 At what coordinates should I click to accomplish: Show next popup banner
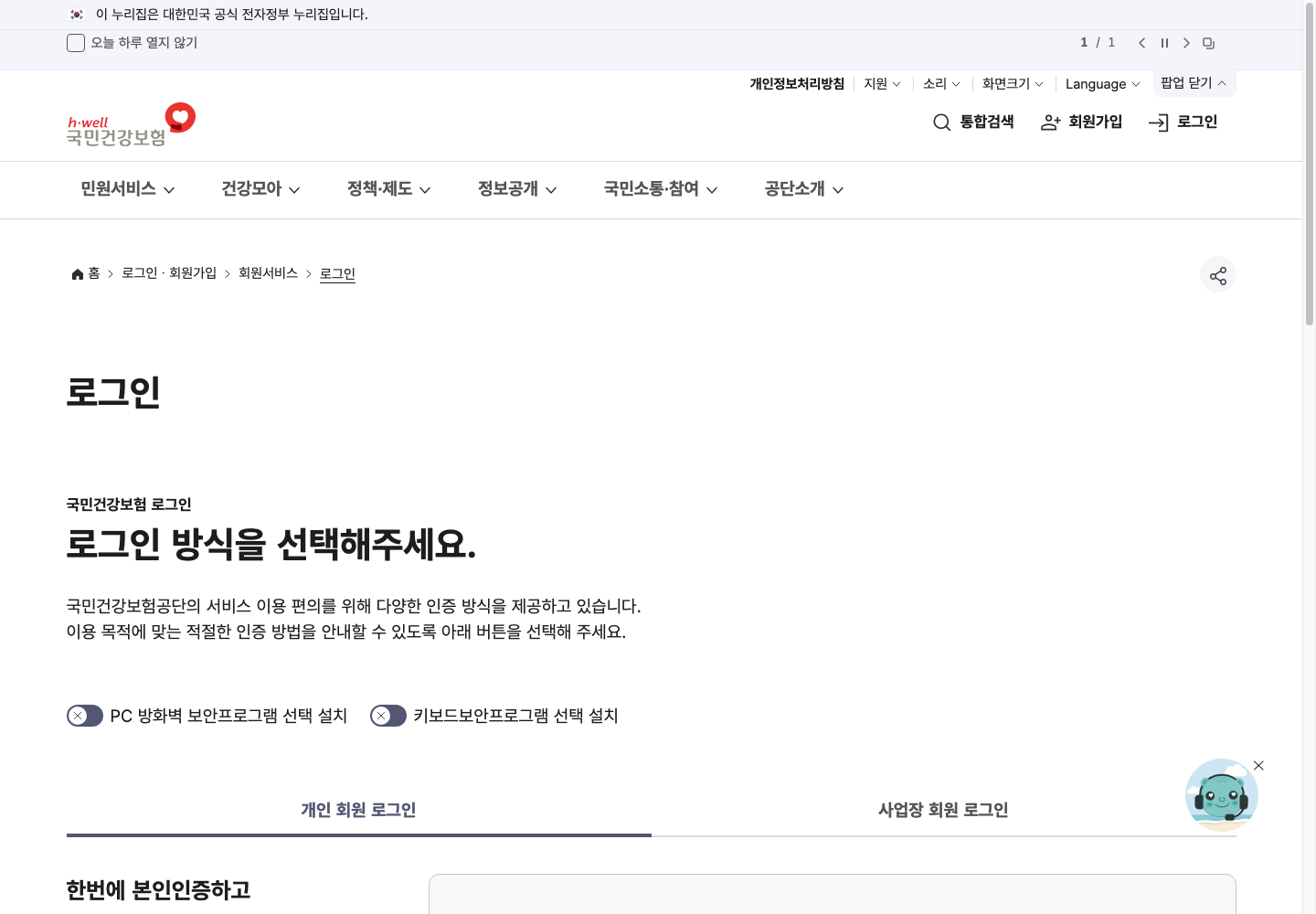coord(1186,43)
